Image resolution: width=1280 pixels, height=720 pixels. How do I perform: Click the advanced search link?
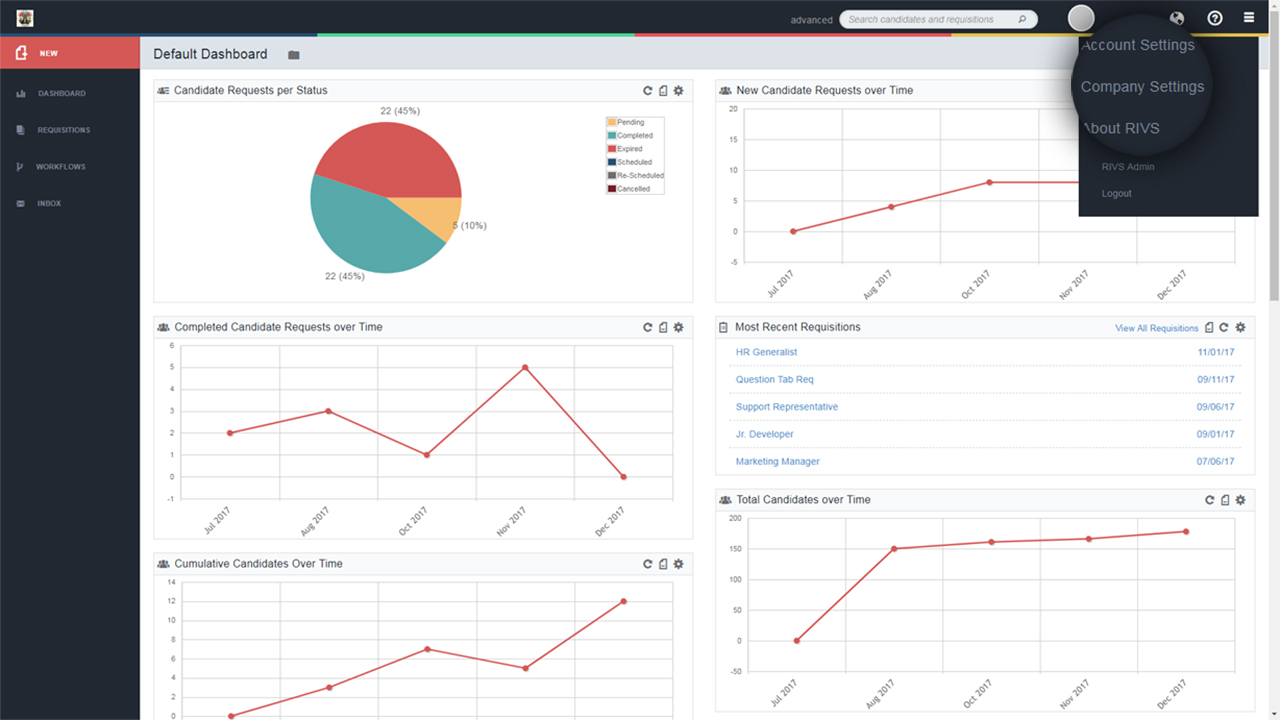pyautogui.click(x=811, y=20)
